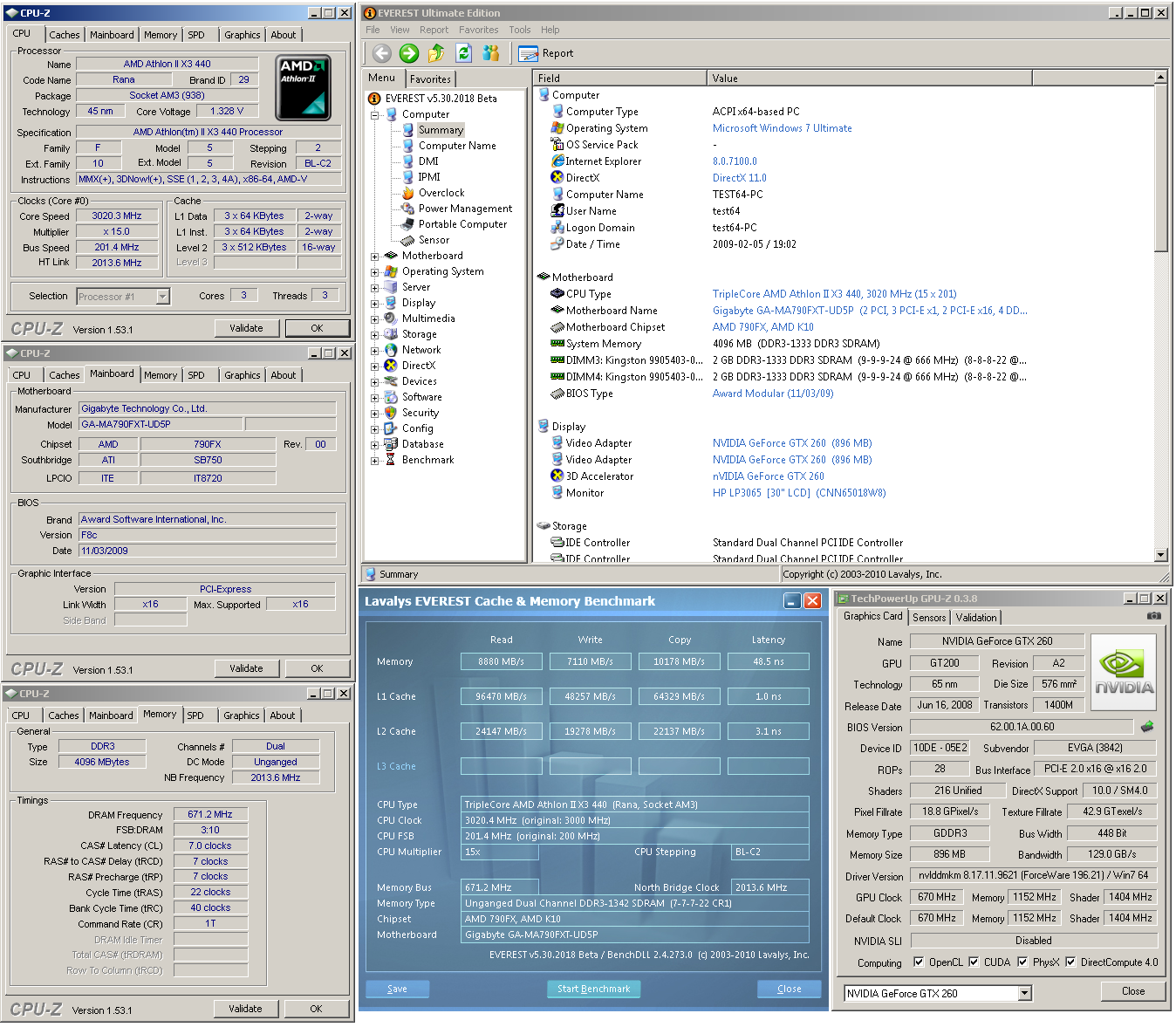Image resolution: width=1176 pixels, height=1027 pixels.
Task: Click the Field column header
Action: click(x=619, y=79)
